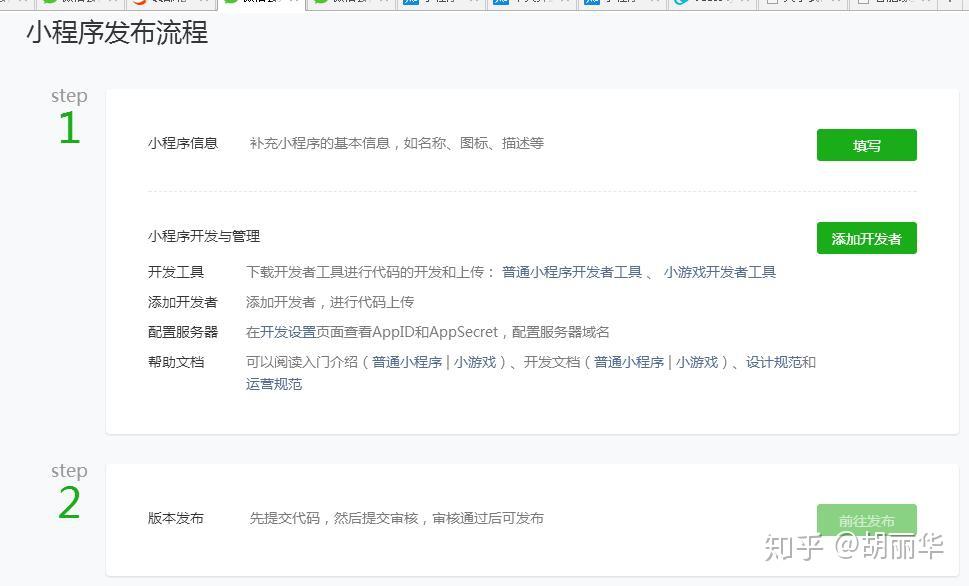Open the 运营规范 link under 帮助文档
The image size is (969, 586).
(x=274, y=384)
